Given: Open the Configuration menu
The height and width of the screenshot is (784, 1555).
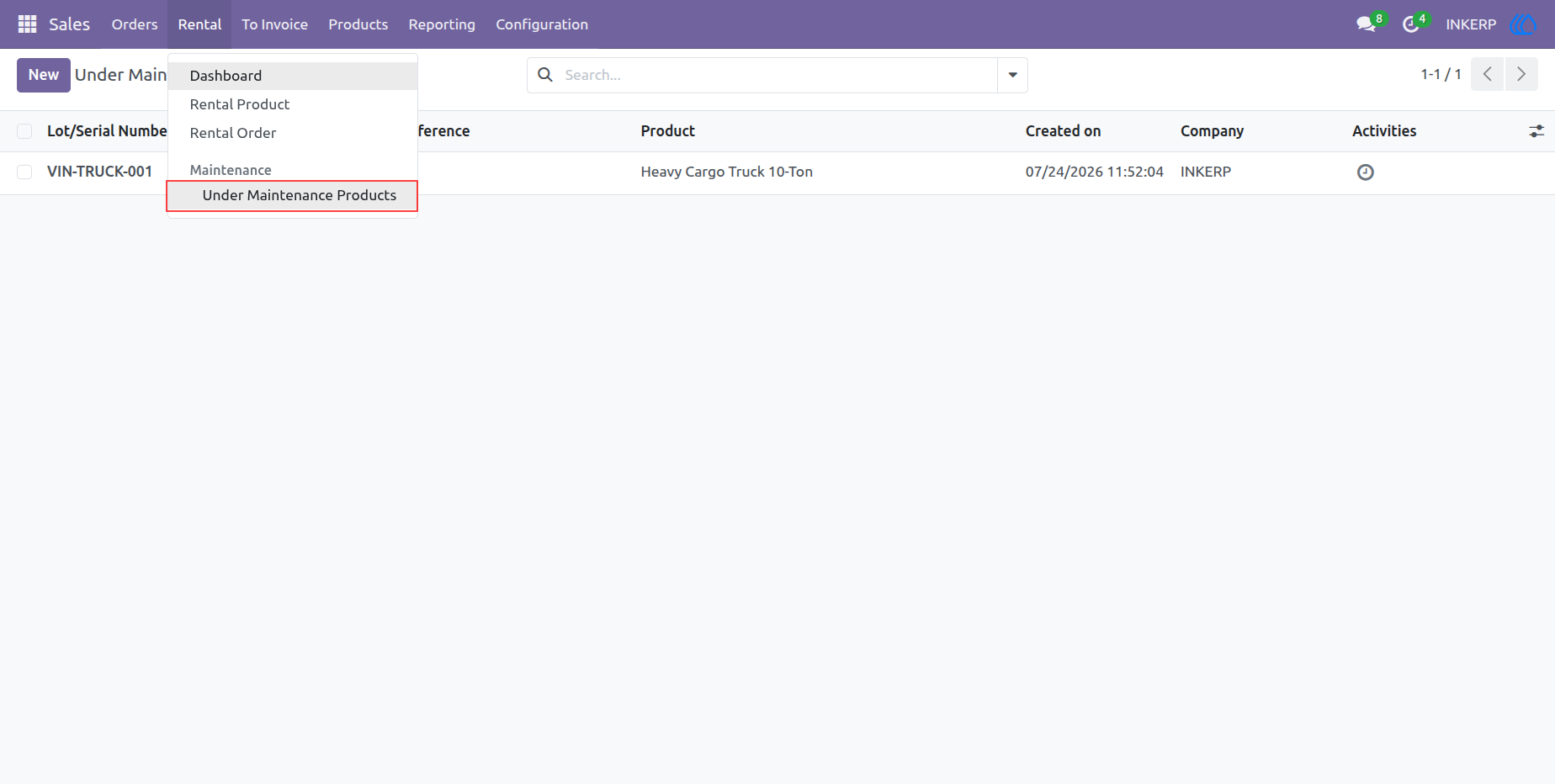Looking at the screenshot, I should (x=542, y=24).
